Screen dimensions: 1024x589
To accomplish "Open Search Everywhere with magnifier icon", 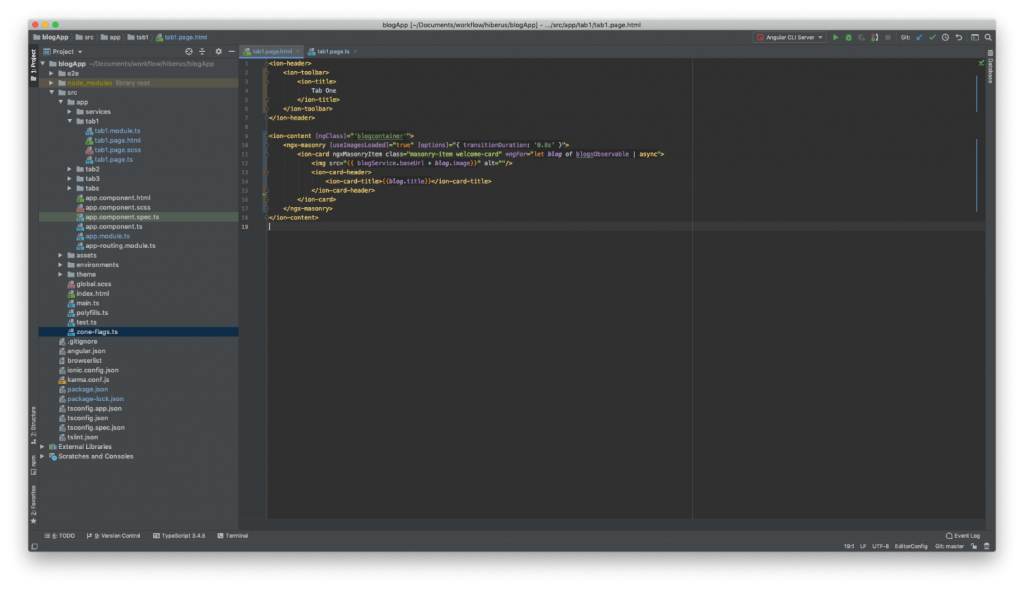I will (989, 37).
